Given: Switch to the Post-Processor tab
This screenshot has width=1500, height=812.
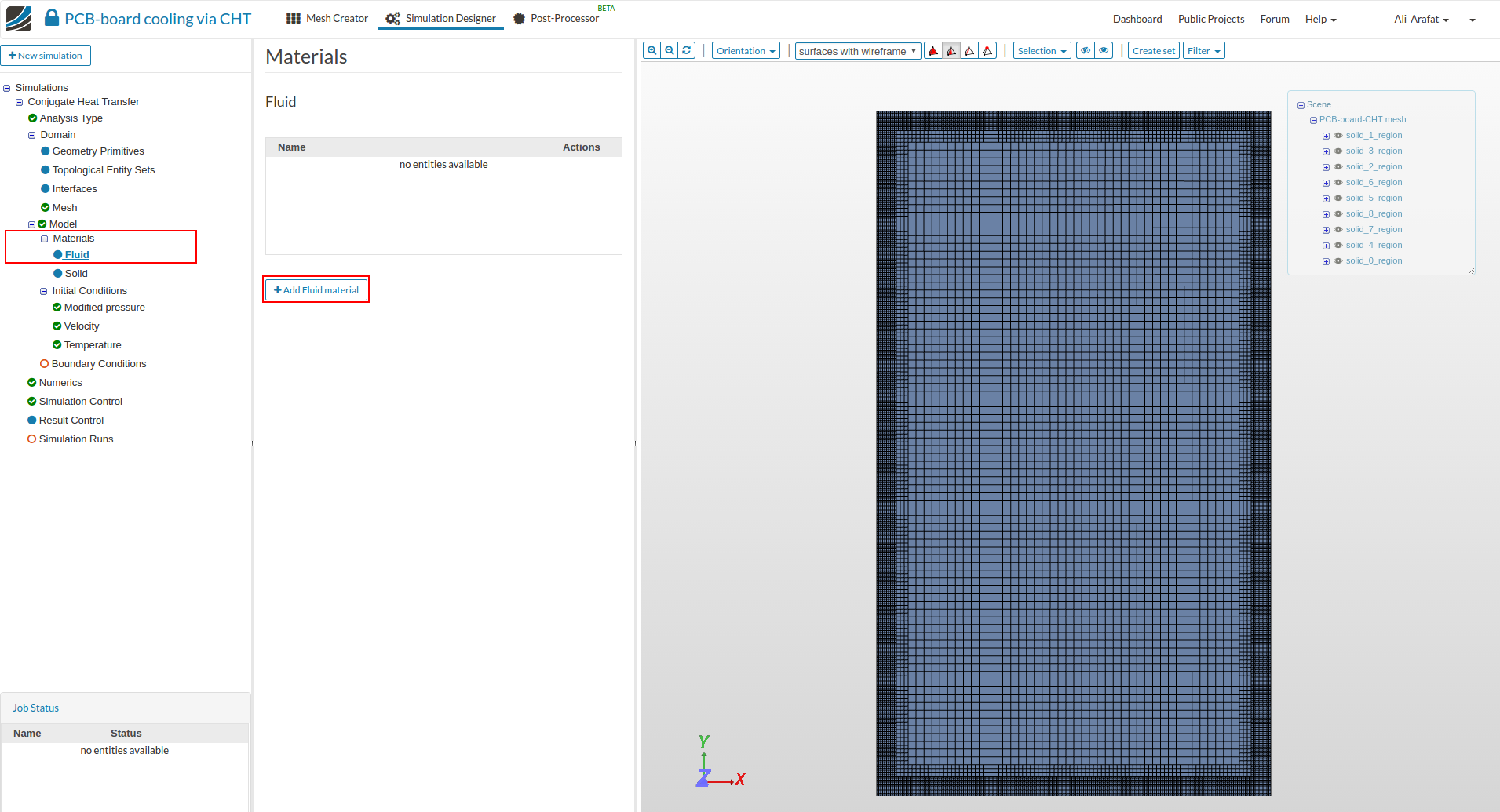Looking at the screenshot, I should click(557, 18).
